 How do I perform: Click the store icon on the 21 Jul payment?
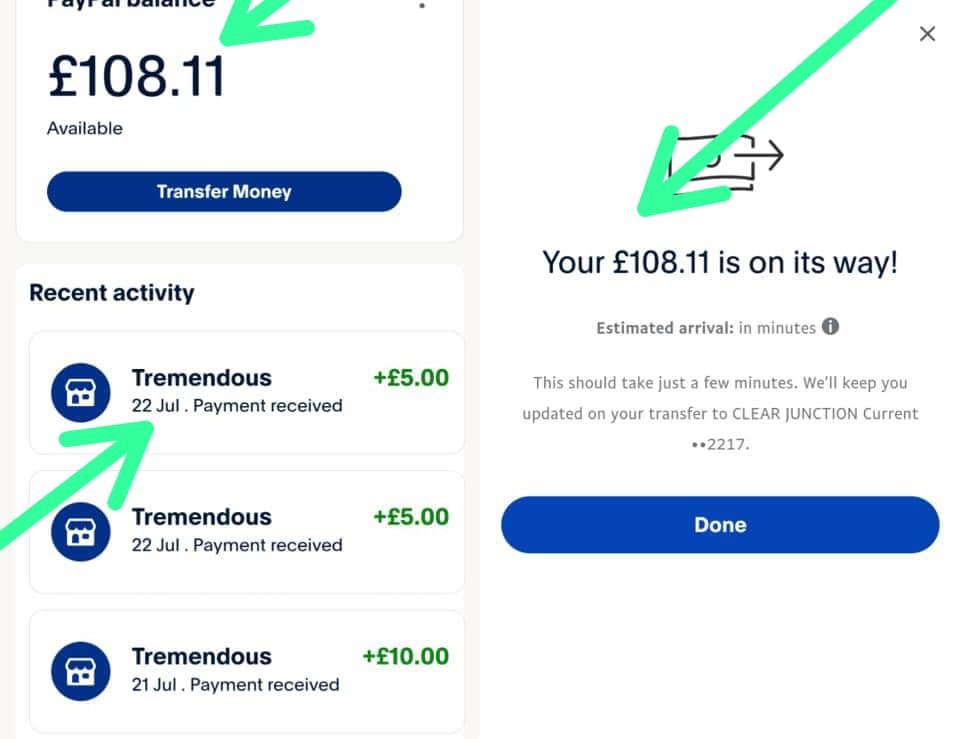80,671
